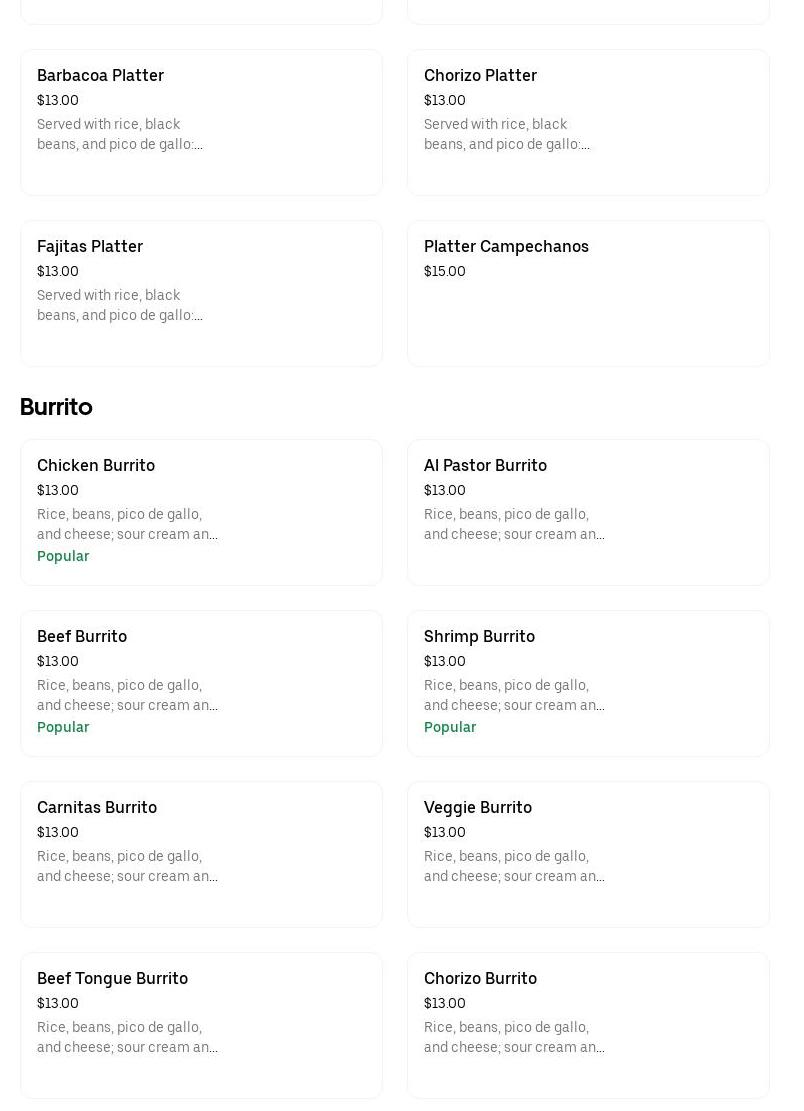Click the Fajitas Platter title
This screenshot has width=804, height=1111.
coord(90,246)
